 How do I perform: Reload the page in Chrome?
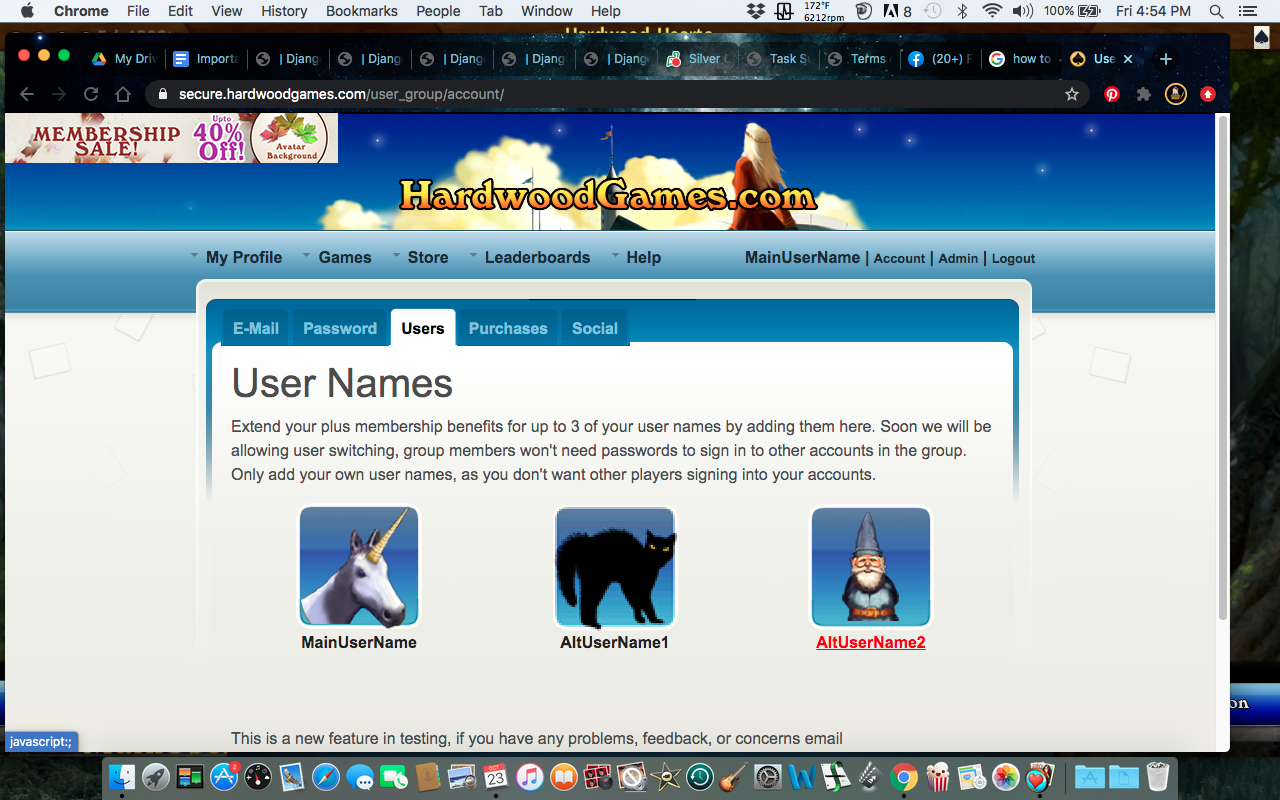(x=91, y=94)
